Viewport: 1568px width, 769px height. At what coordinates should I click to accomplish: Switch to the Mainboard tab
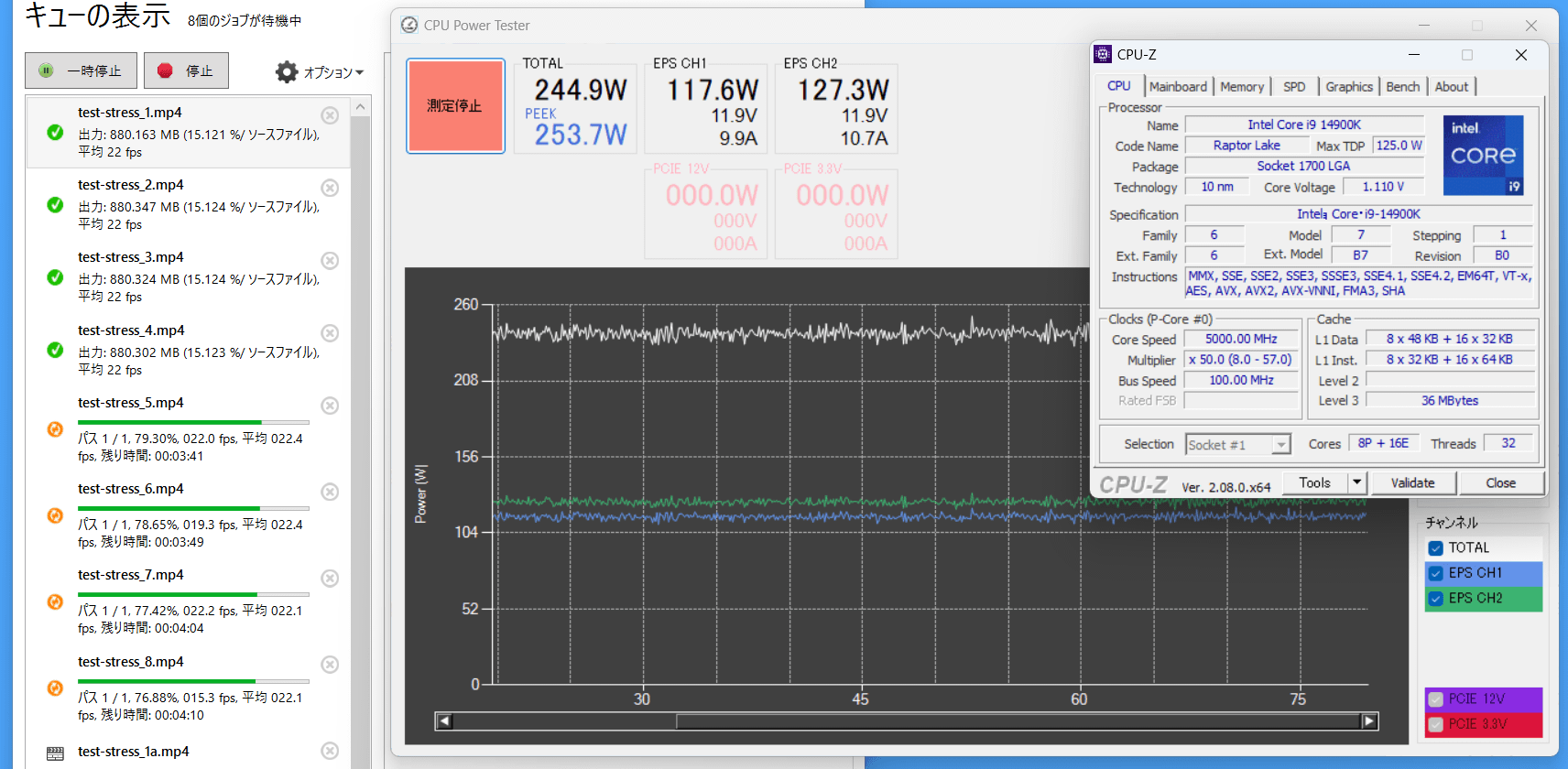coord(1178,87)
